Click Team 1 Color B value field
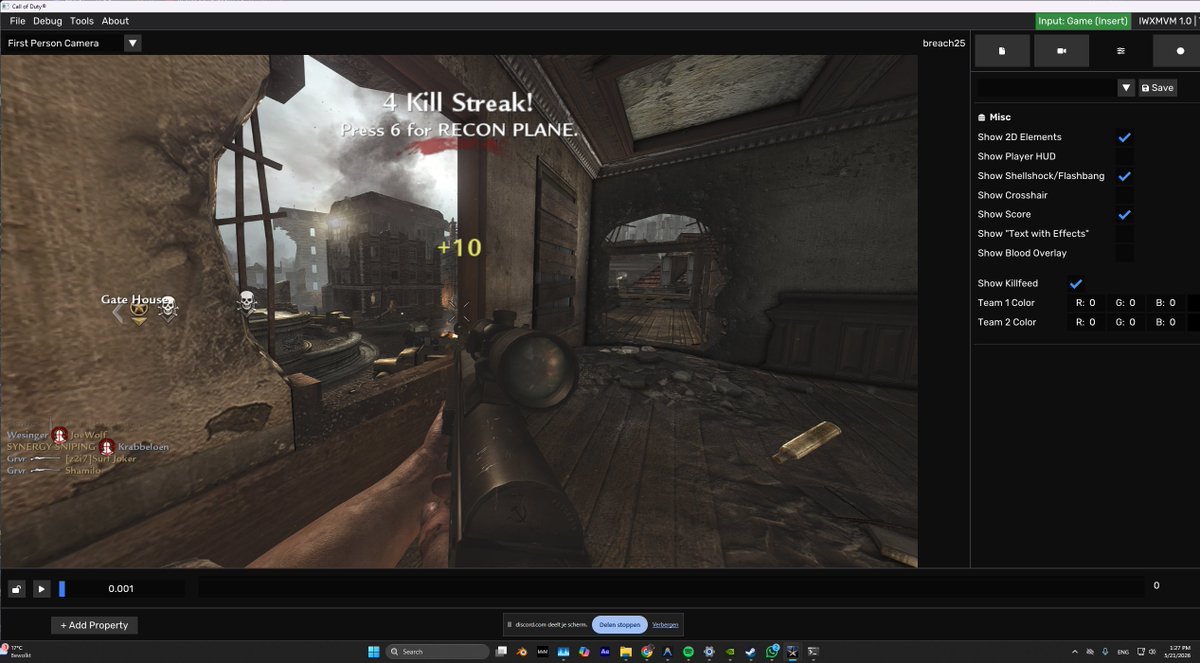 (1165, 302)
